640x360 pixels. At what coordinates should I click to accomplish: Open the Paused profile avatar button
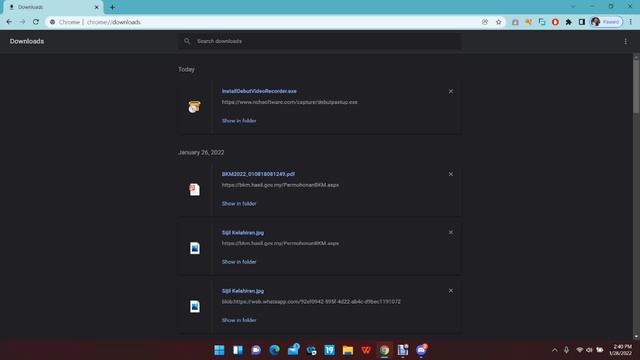click(606, 22)
